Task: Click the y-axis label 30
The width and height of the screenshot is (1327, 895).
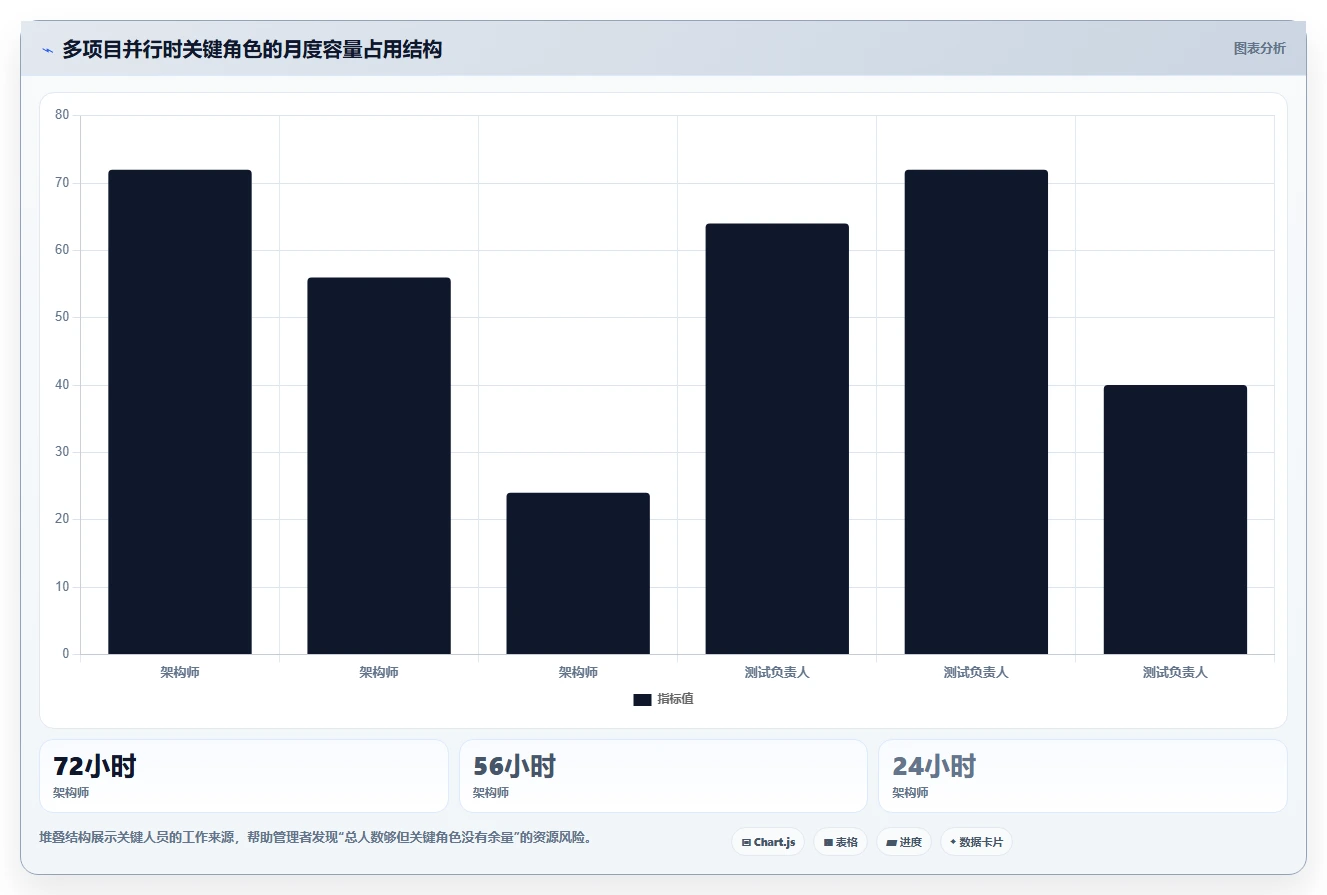Action: (x=62, y=452)
